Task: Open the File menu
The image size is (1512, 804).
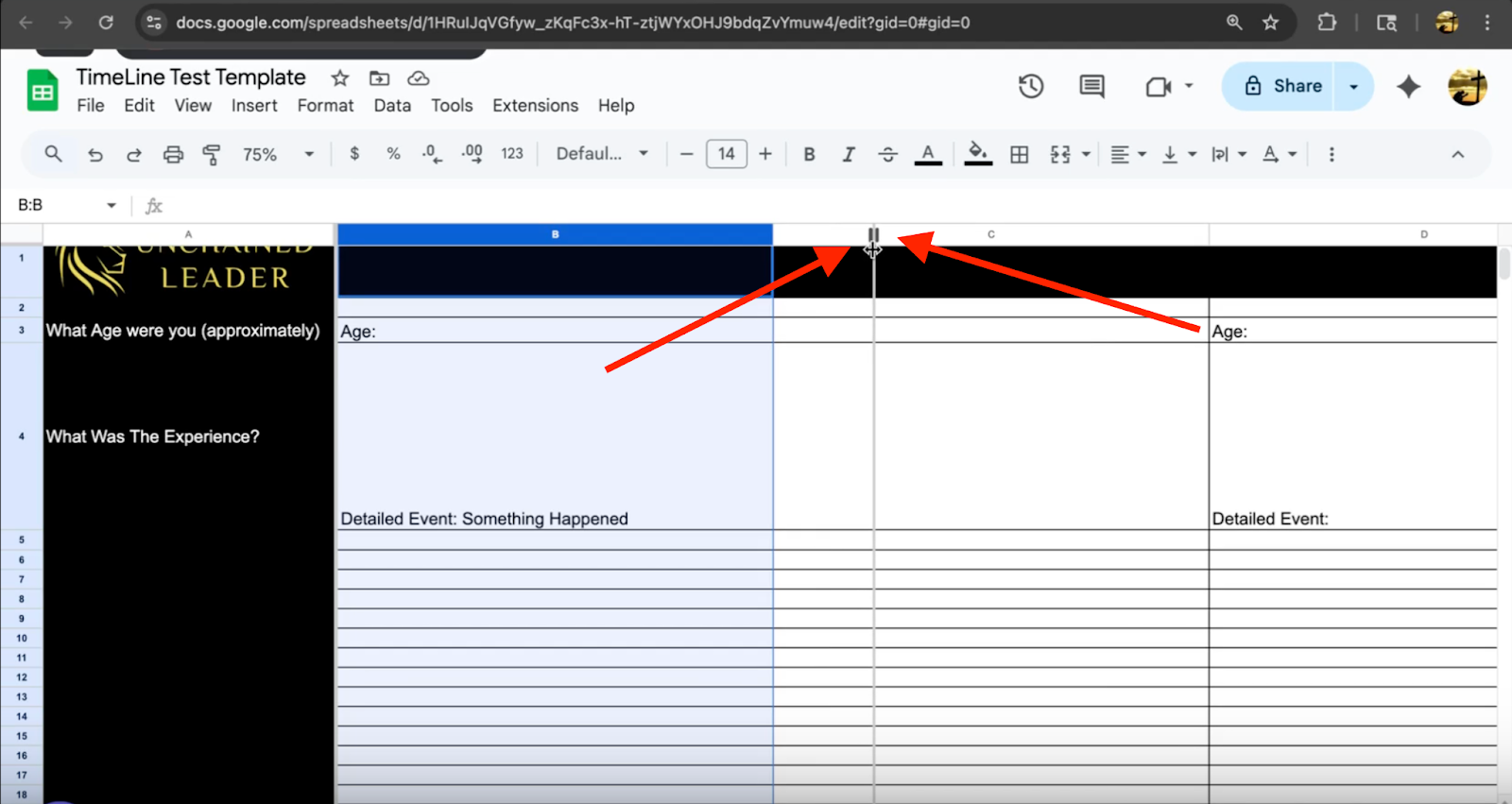Action: tap(91, 106)
